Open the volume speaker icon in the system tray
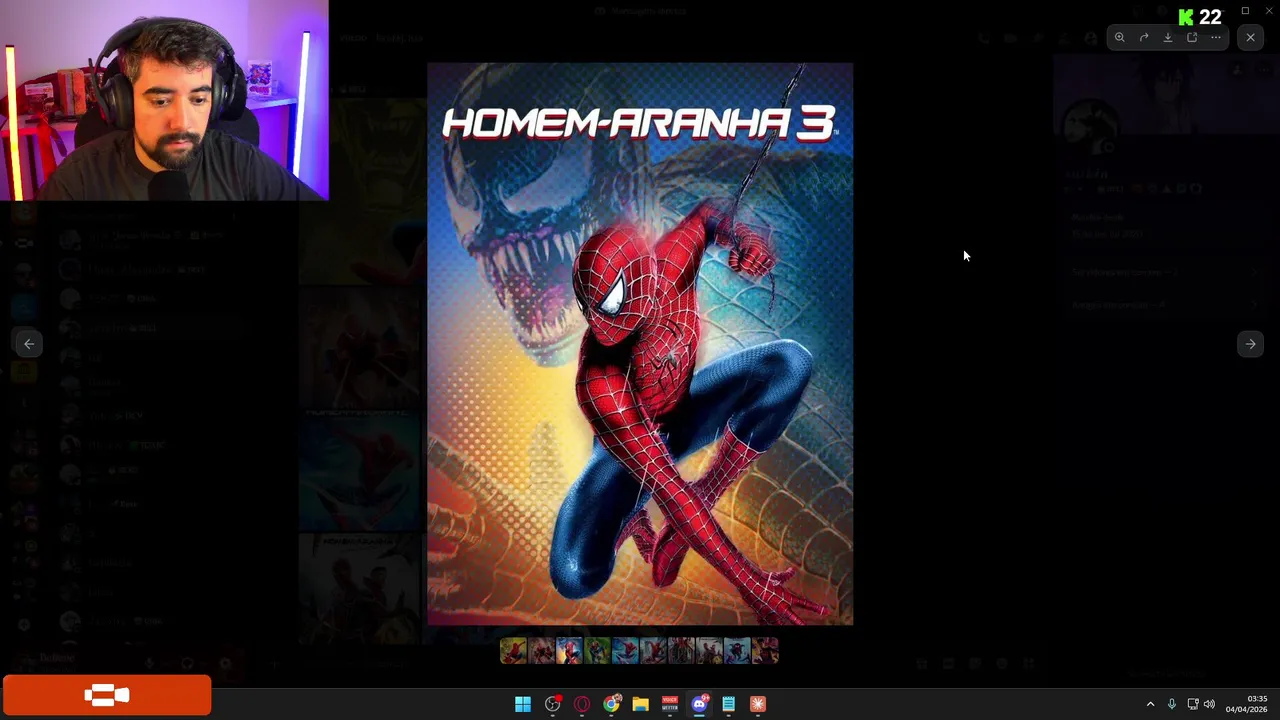The width and height of the screenshot is (1280, 720). point(1210,704)
